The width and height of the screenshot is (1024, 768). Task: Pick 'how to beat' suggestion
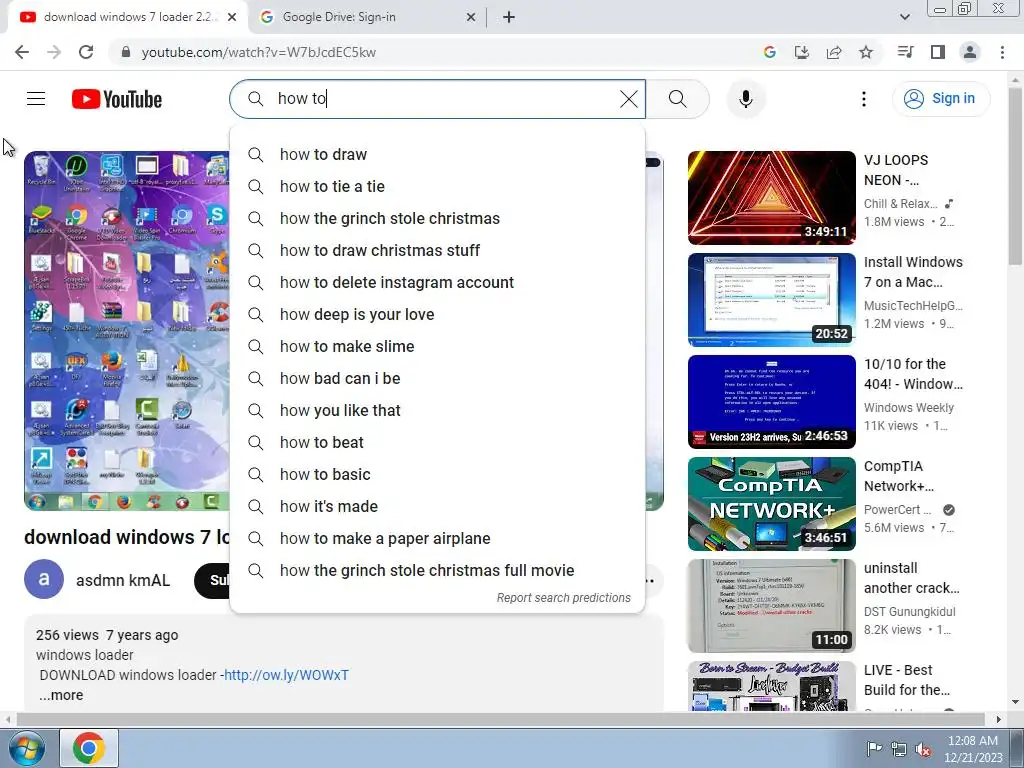(x=438, y=442)
